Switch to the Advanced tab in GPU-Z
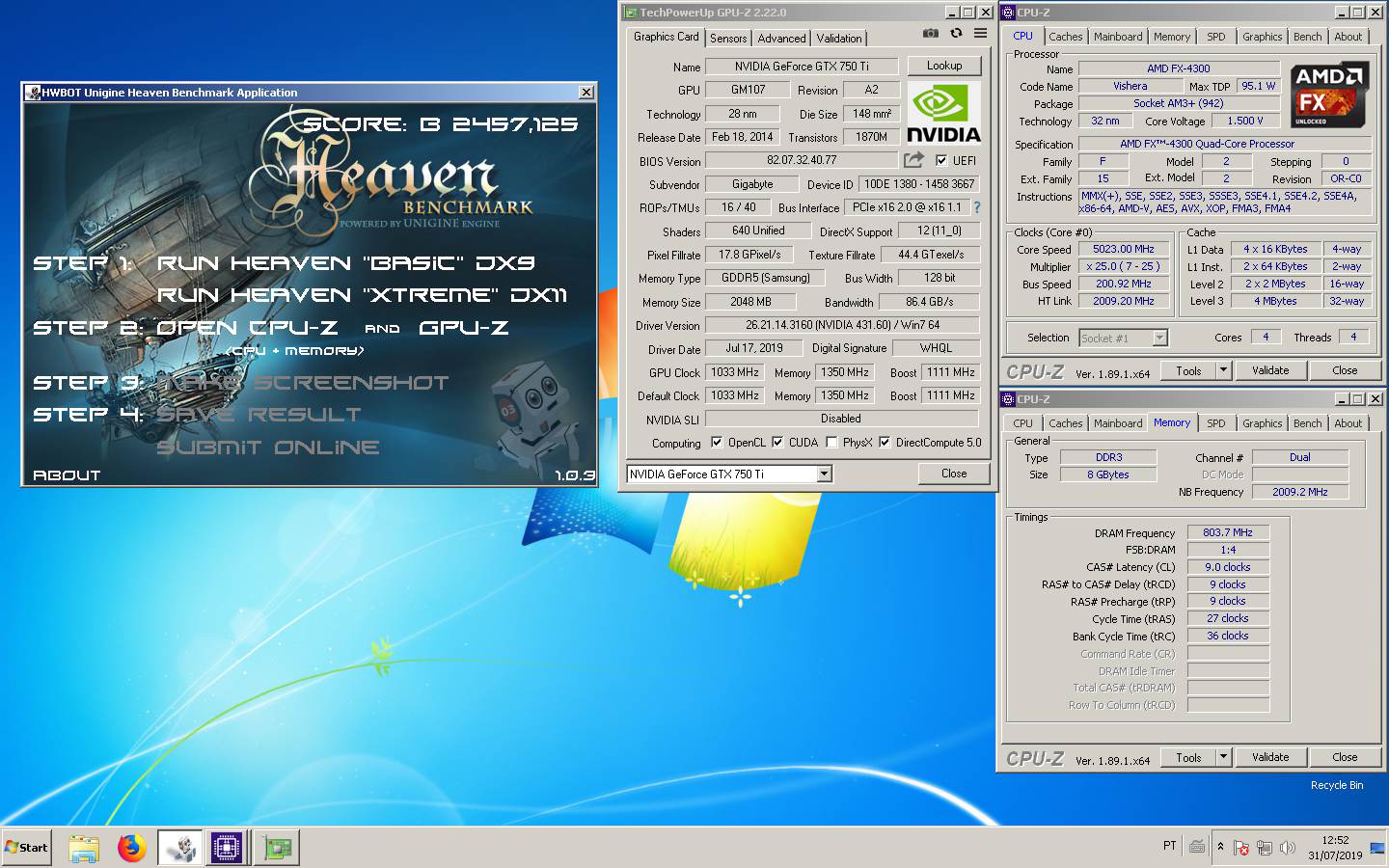The width and height of the screenshot is (1389, 868). click(781, 38)
